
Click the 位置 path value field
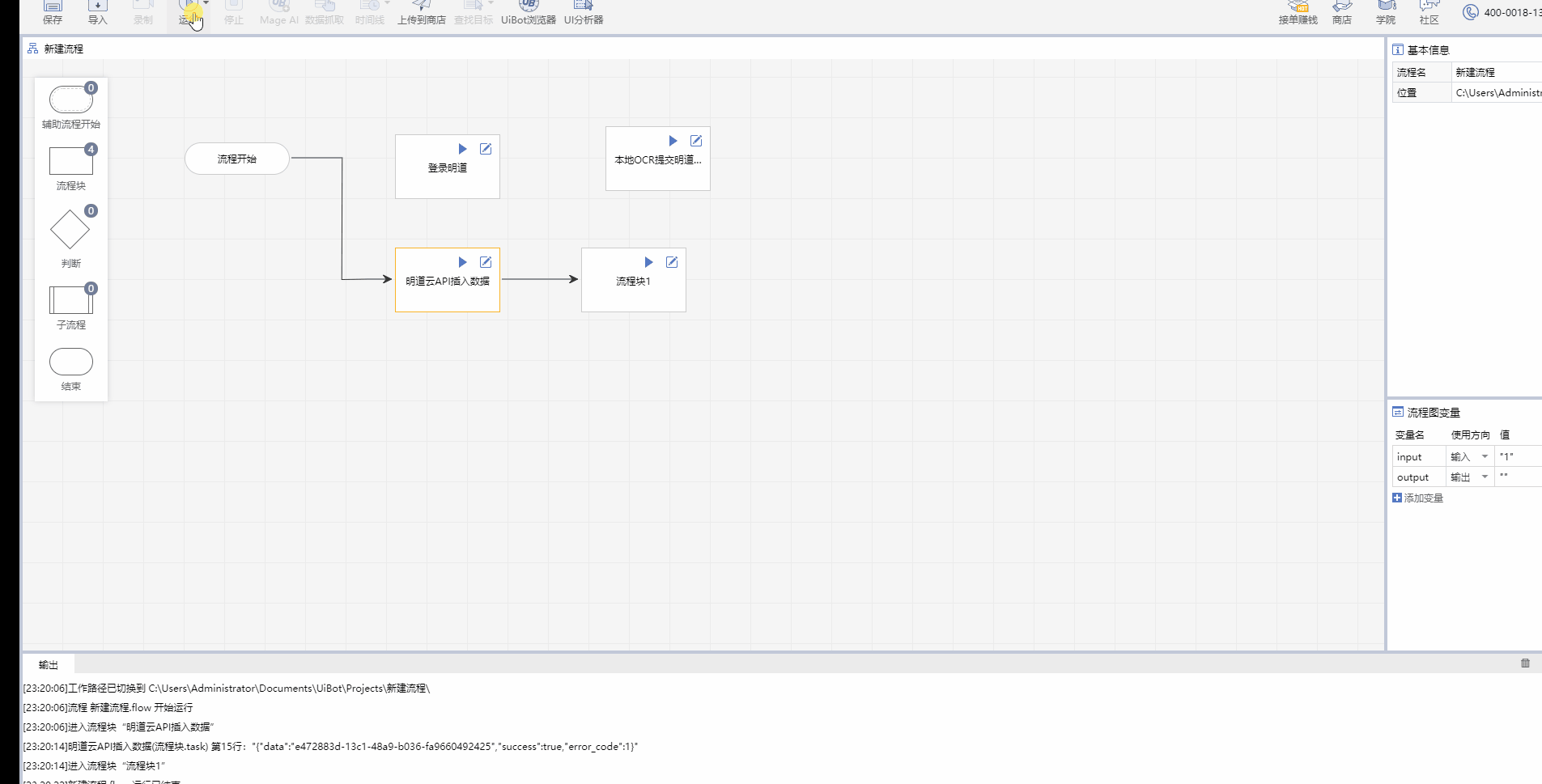click(1497, 93)
